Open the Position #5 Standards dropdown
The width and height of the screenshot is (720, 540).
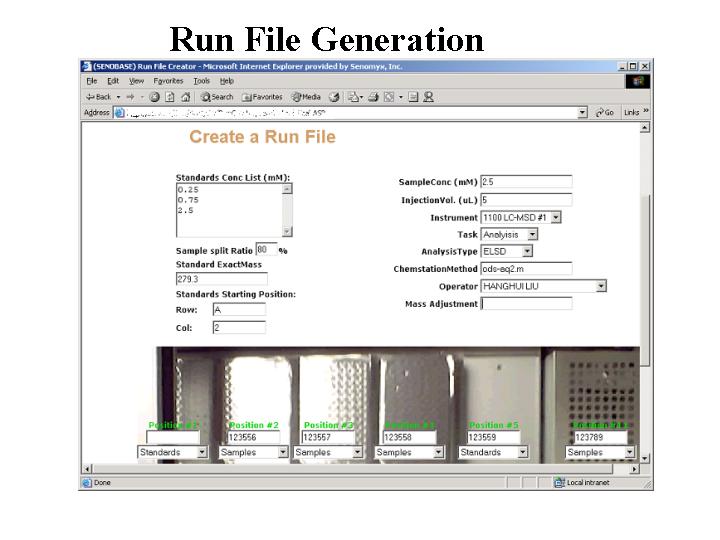point(493,452)
